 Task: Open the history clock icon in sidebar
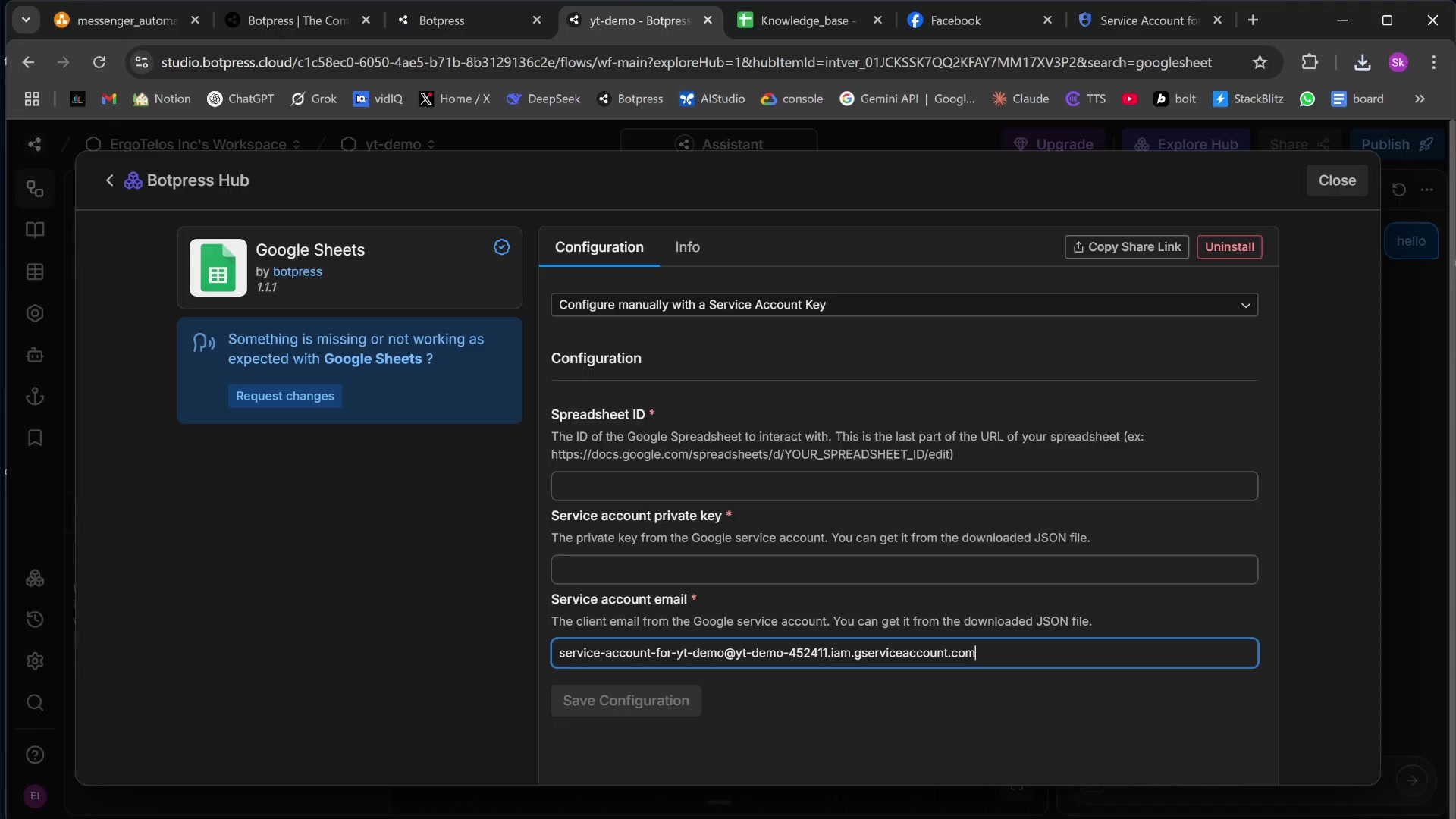tap(35, 620)
